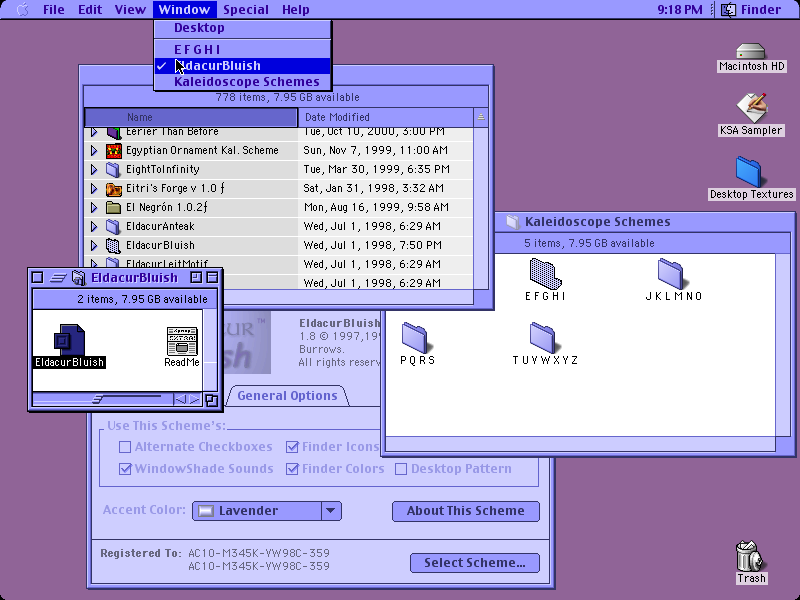This screenshot has height=600, width=800.
Task: Click the right scroll arrow in EldacurBluish window
Action: 194,399
